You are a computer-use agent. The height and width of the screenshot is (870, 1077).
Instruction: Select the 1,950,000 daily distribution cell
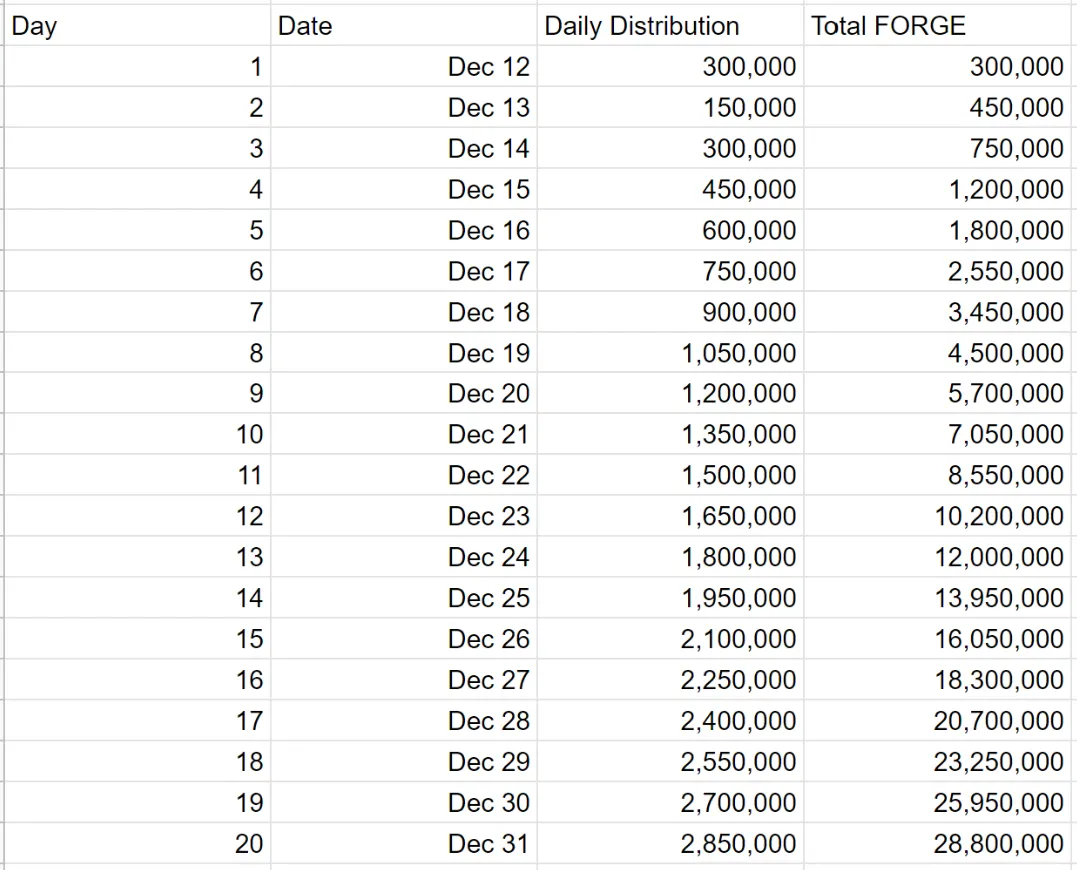pos(670,598)
